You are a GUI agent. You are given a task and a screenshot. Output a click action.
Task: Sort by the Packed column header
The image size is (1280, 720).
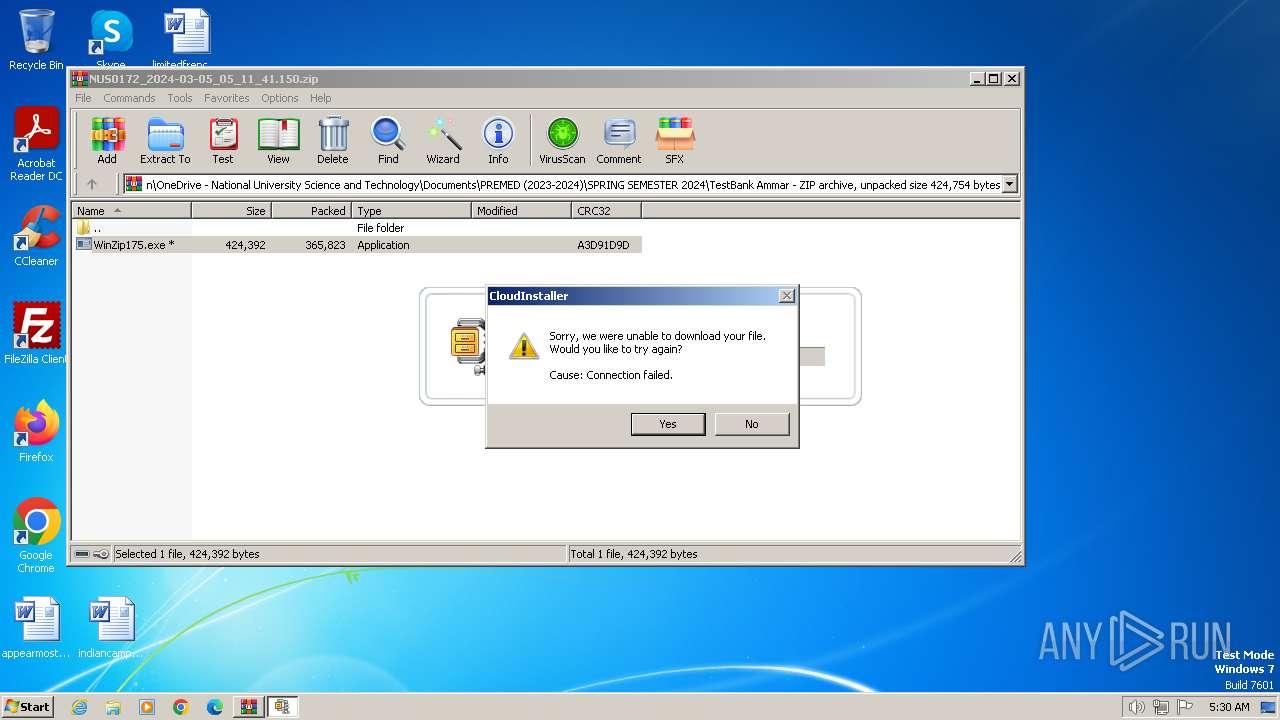tap(311, 211)
